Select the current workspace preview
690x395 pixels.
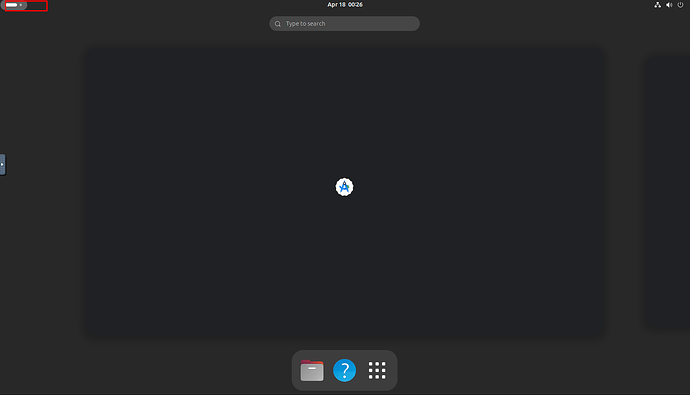[x=344, y=192]
